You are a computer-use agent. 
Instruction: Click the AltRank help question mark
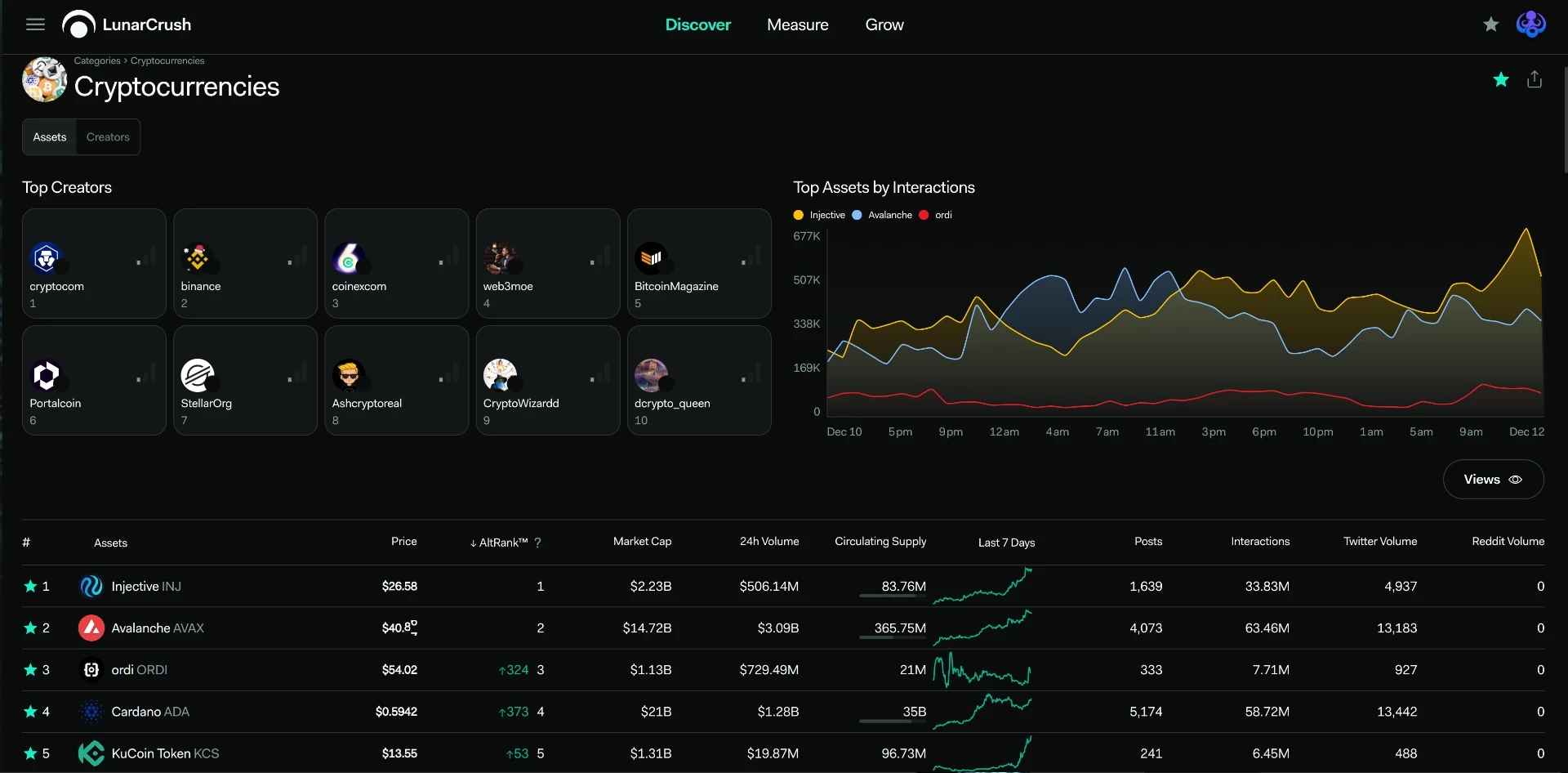537,543
